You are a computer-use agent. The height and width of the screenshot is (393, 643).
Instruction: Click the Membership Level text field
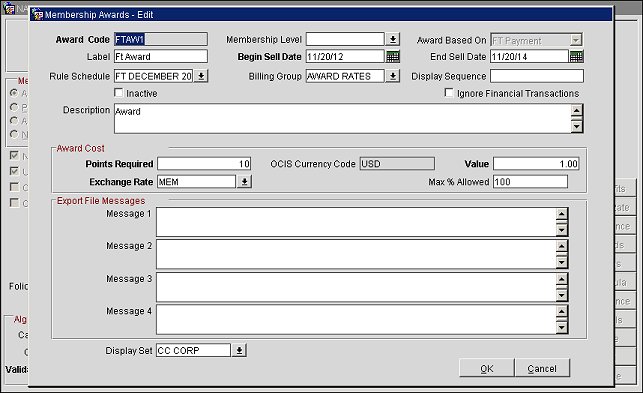[x=345, y=39]
